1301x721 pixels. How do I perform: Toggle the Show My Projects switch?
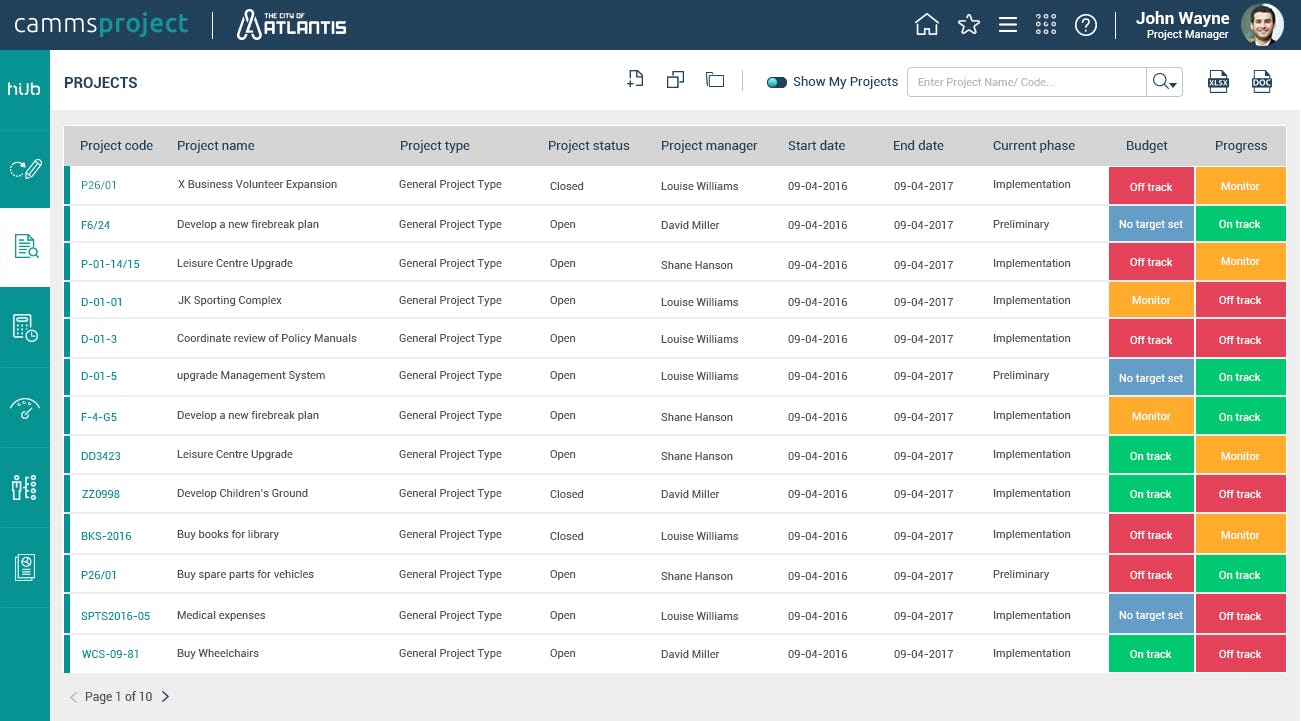point(777,82)
